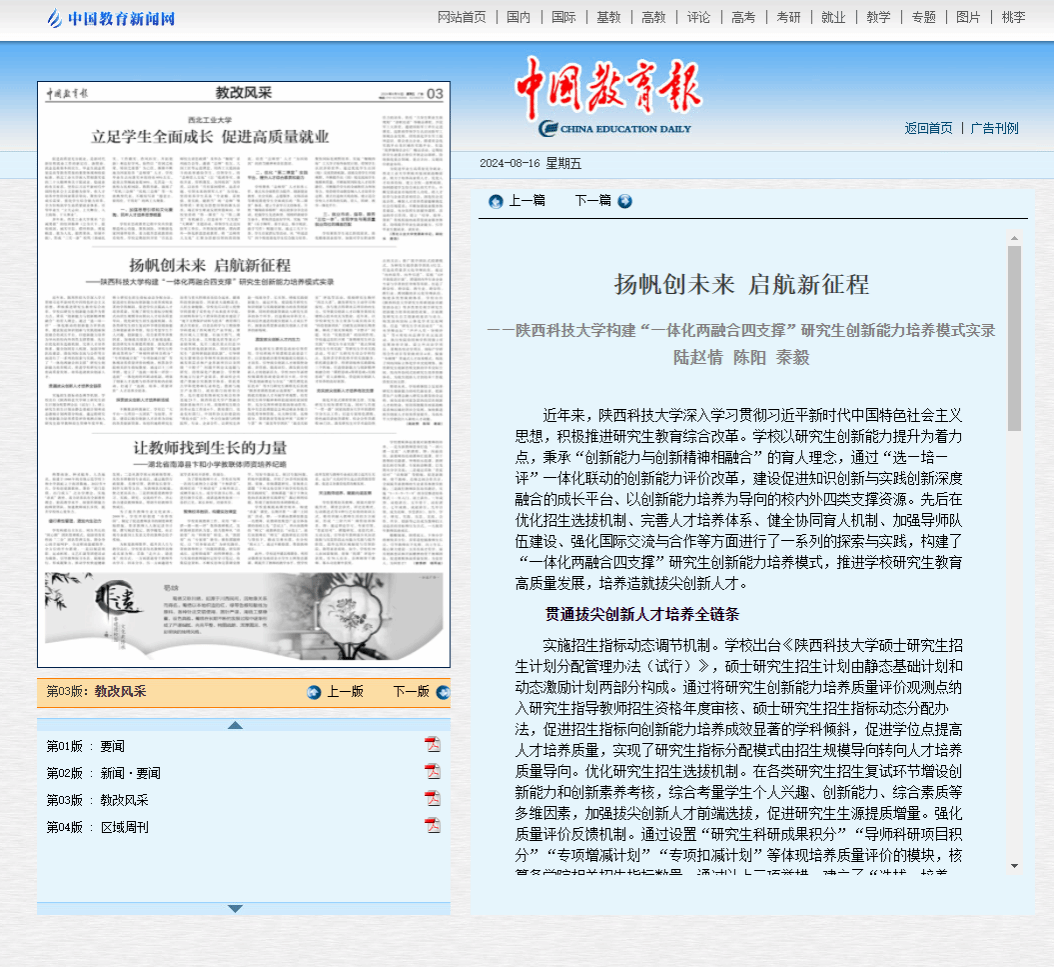Image resolution: width=1054 pixels, height=967 pixels.
Task: Open 考研 navigation menu item
Action: 788,17
